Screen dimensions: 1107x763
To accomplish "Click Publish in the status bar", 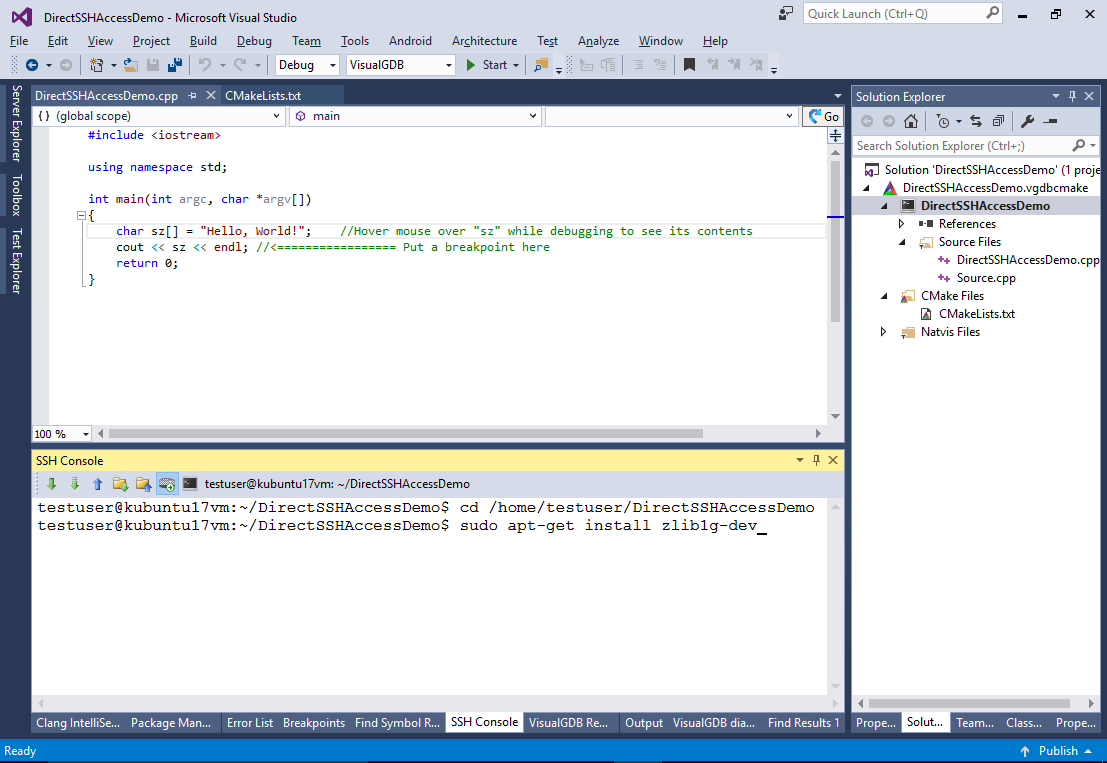I will (1058, 751).
